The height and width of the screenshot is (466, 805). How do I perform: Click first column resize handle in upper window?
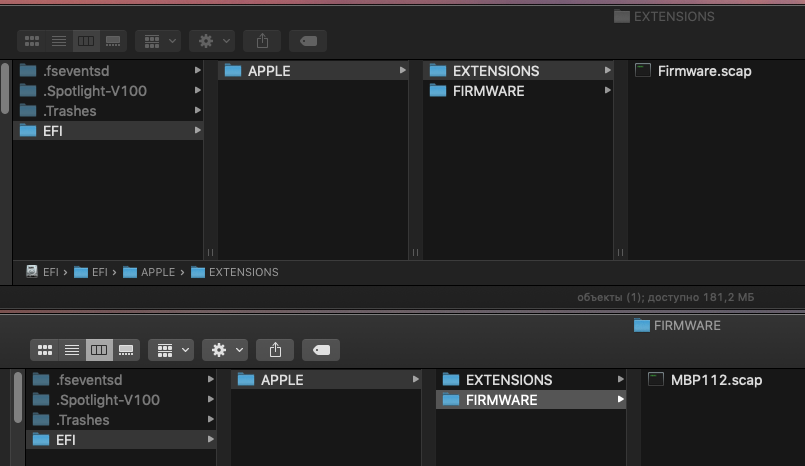[210, 253]
